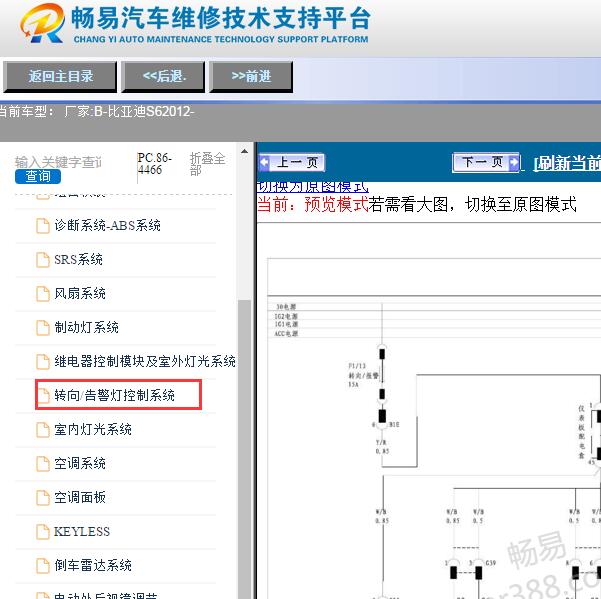Open the 制动灯系统 entry
Screen dimensions: 601x599
pyautogui.click(x=86, y=327)
